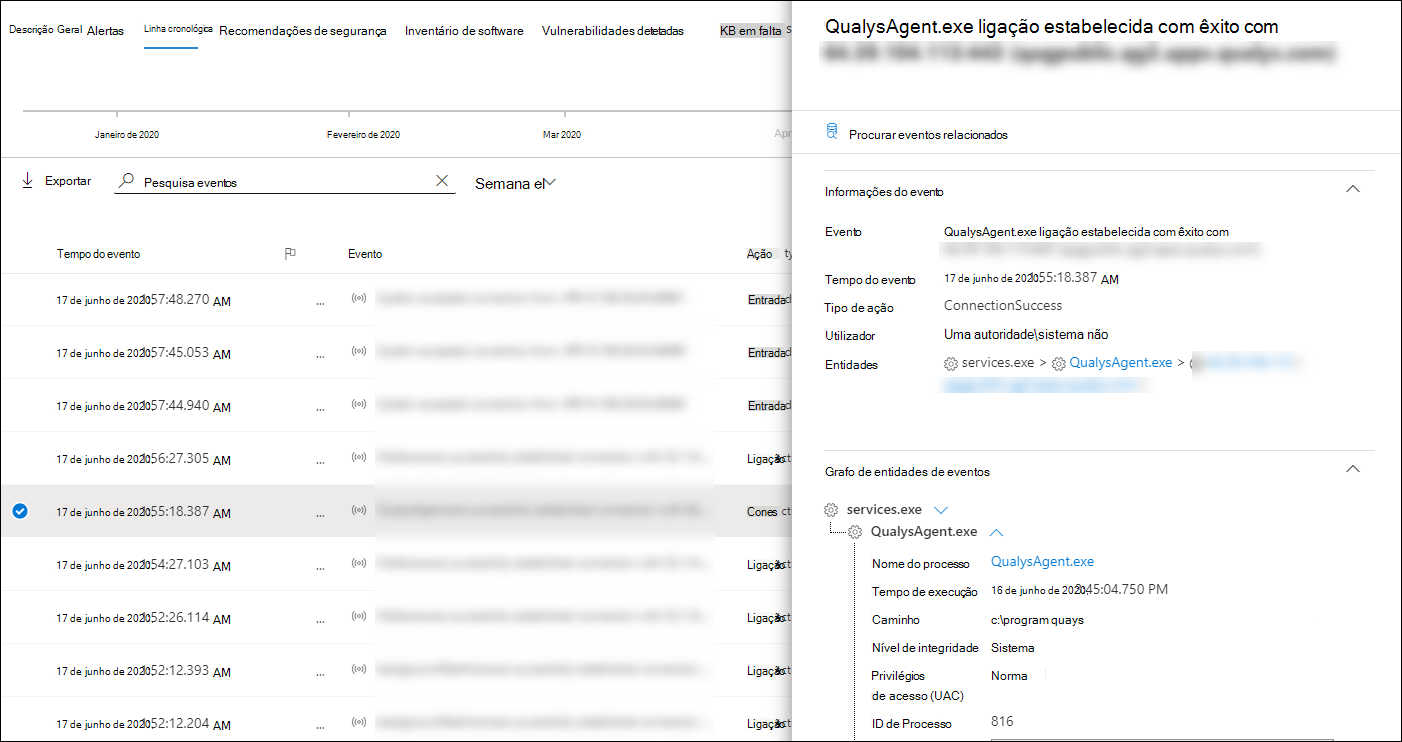View the Vulnerabilidades detetadas tab

point(613,31)
